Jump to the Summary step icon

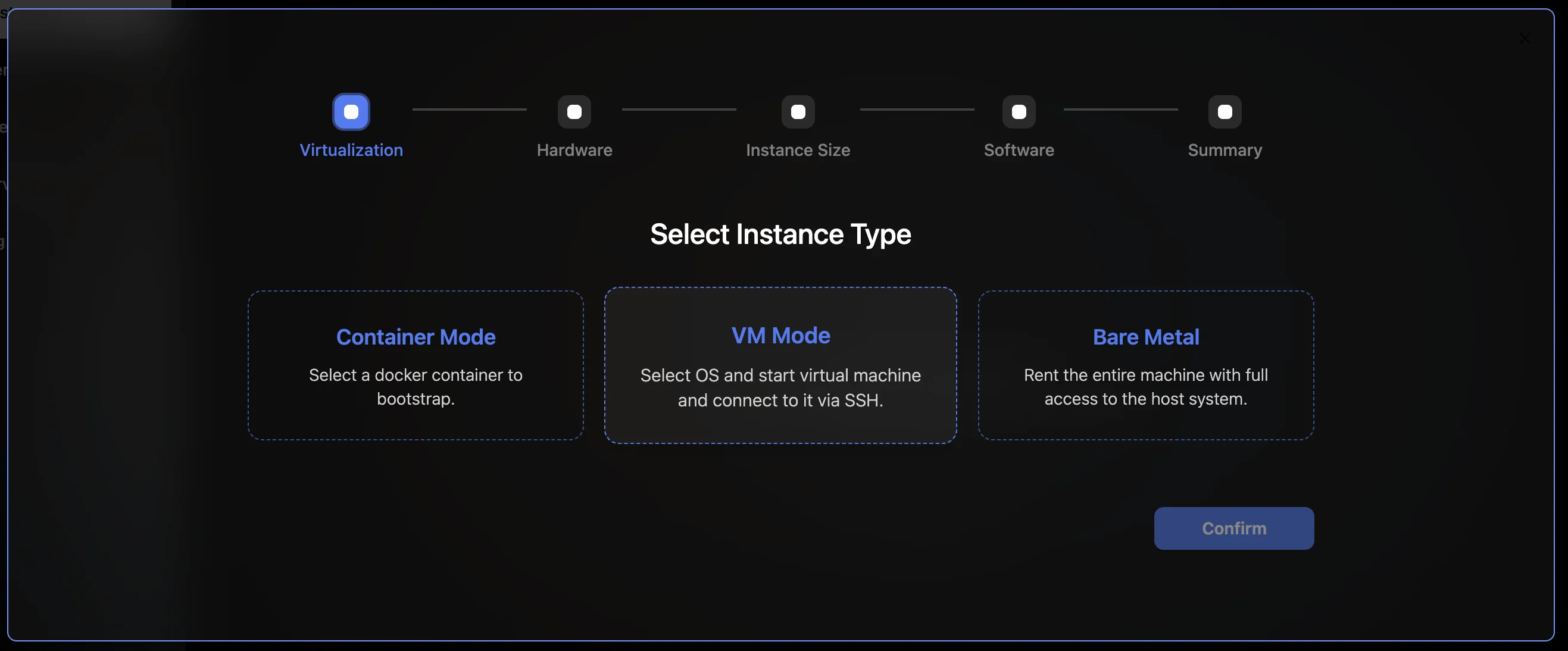click(x=1224, y=111)
